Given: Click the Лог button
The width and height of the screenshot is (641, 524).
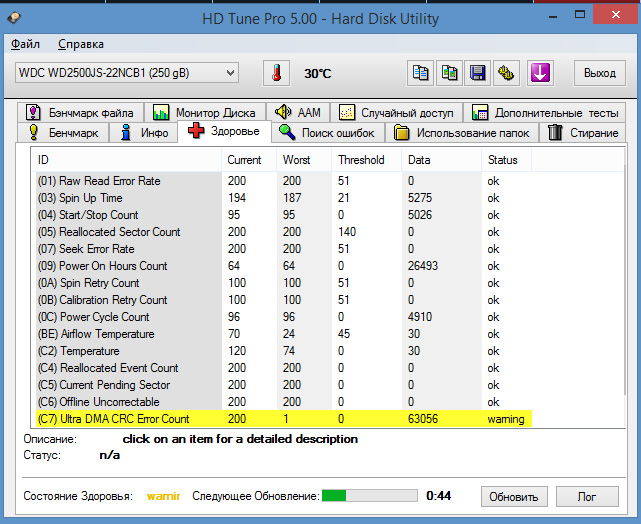Looking at the screenshot, I should pos(588,496).
